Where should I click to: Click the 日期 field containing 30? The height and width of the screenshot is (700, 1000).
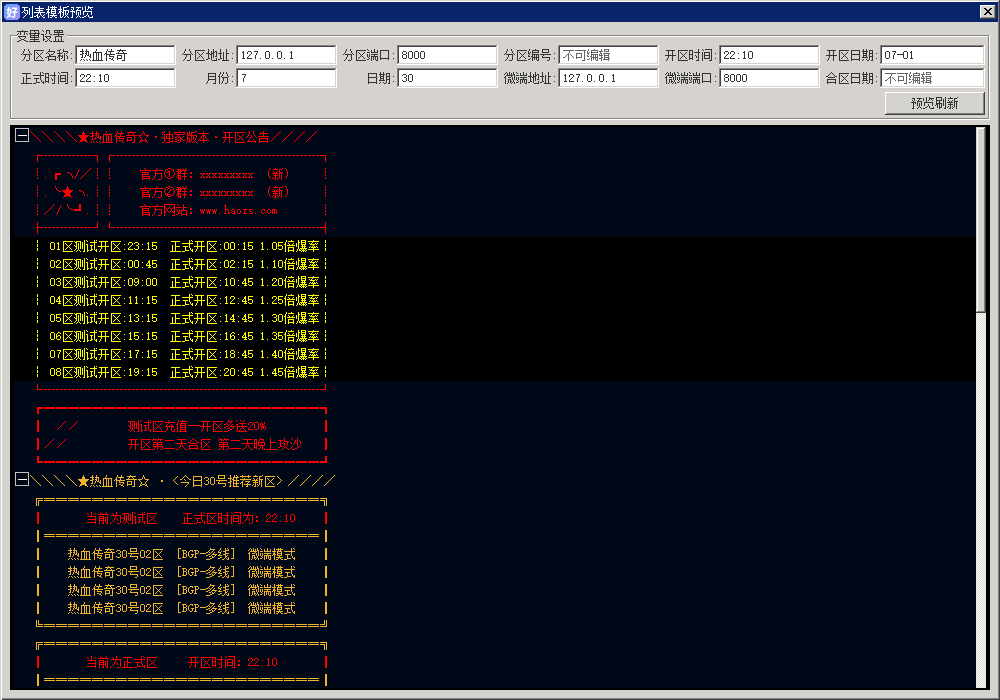coord(447,78)
